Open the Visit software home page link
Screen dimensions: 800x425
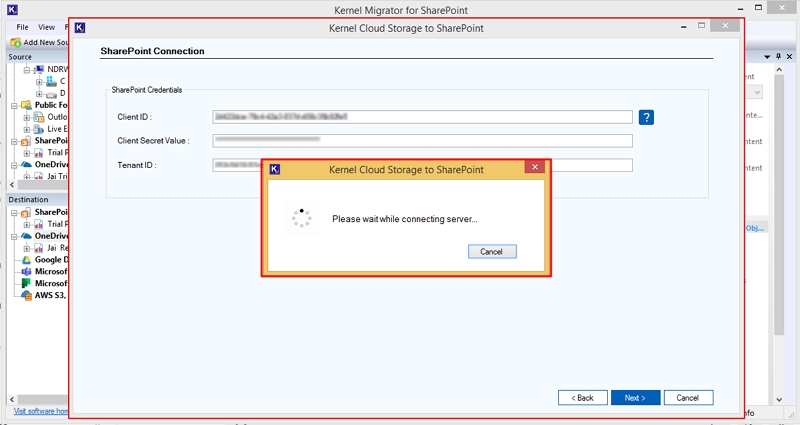pos(40,411)
